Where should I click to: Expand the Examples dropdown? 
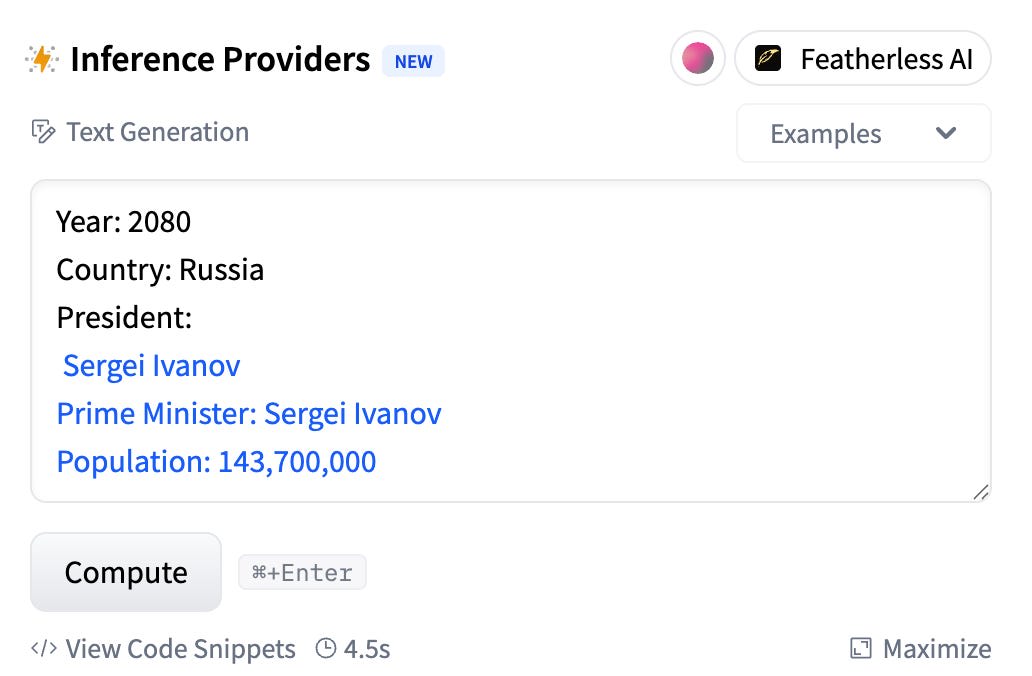click(x=864, y=133)
